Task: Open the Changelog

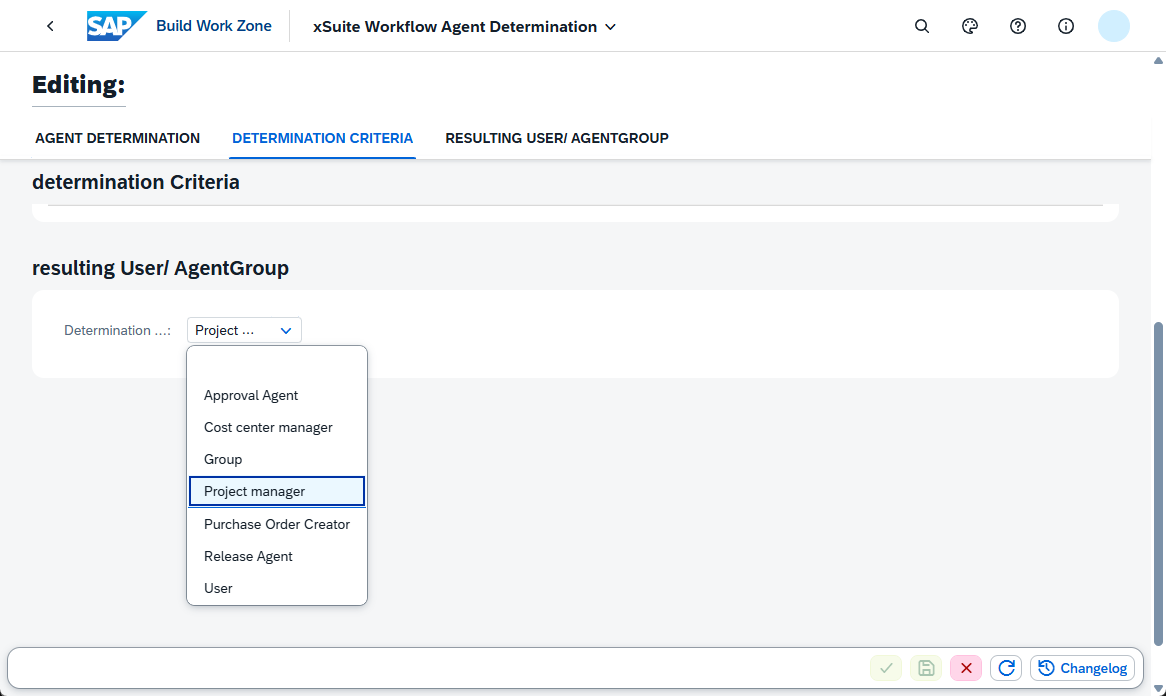Action: (x=1082, y=668)
